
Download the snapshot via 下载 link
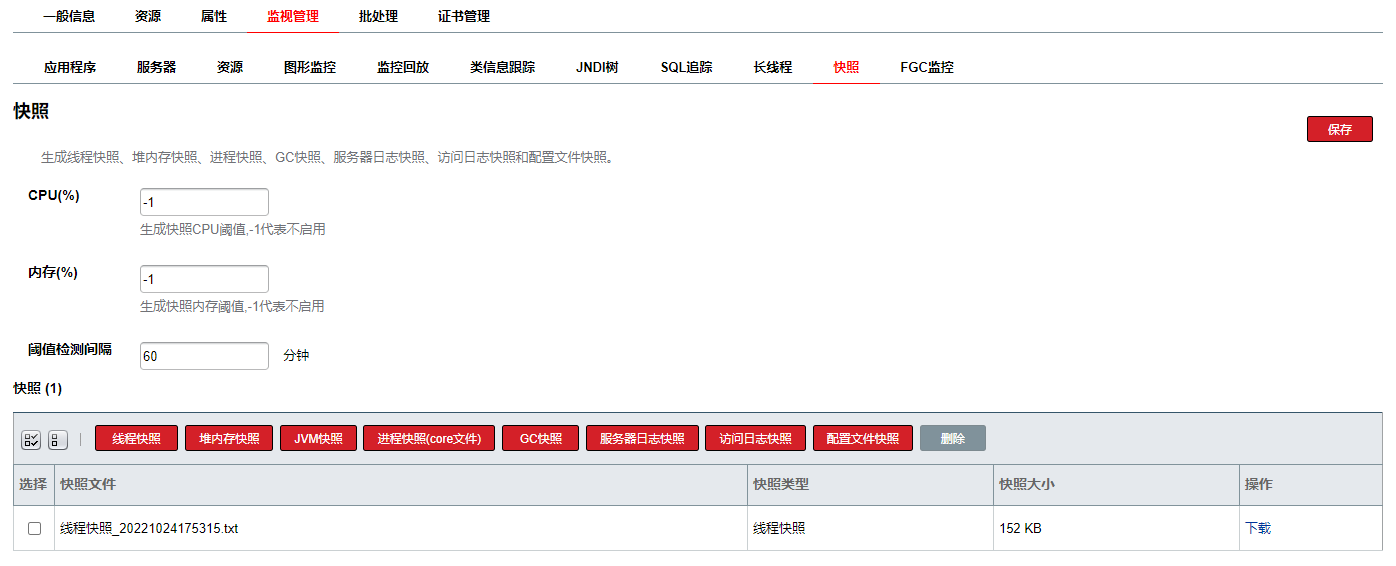(x=1257, y=528)
